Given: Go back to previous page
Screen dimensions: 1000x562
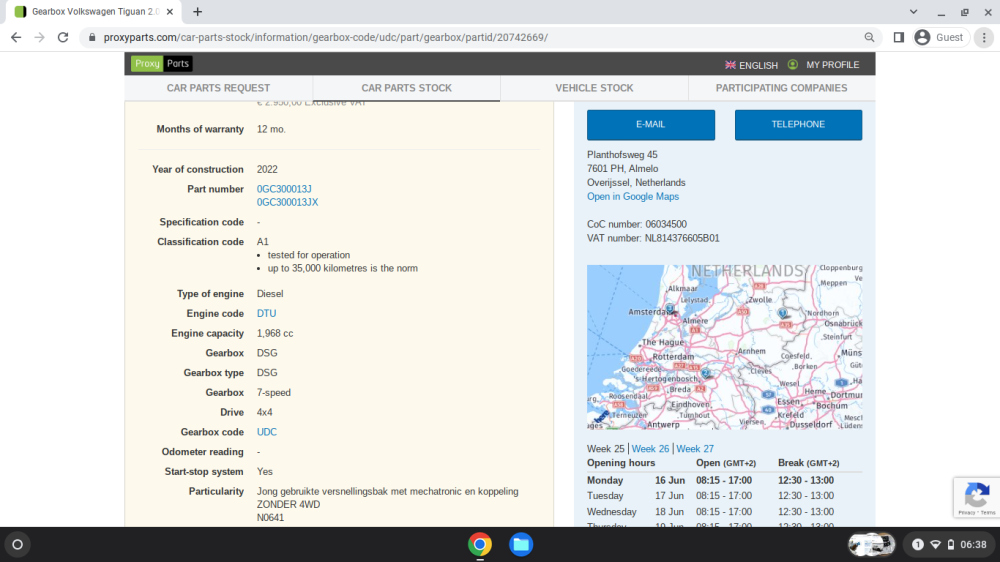Looking at the screenshot, I should click(16, 38).
